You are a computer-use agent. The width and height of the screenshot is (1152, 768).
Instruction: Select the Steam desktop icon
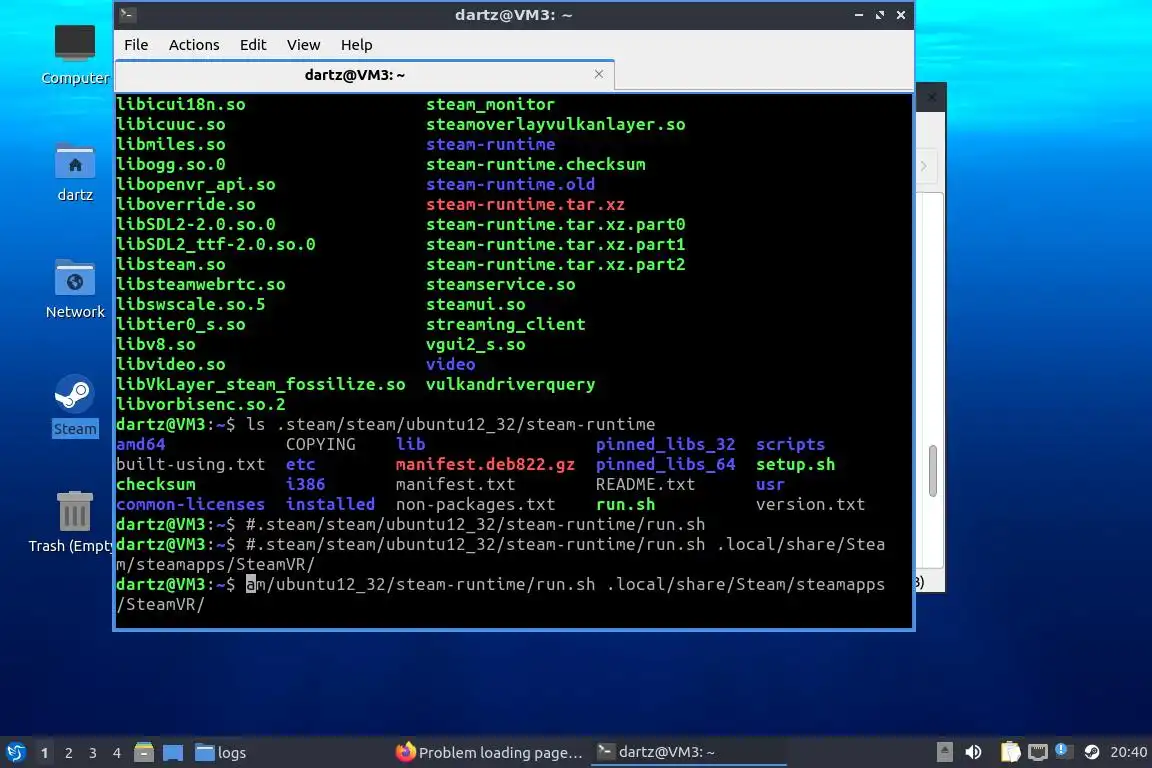[x=75, y=406]
